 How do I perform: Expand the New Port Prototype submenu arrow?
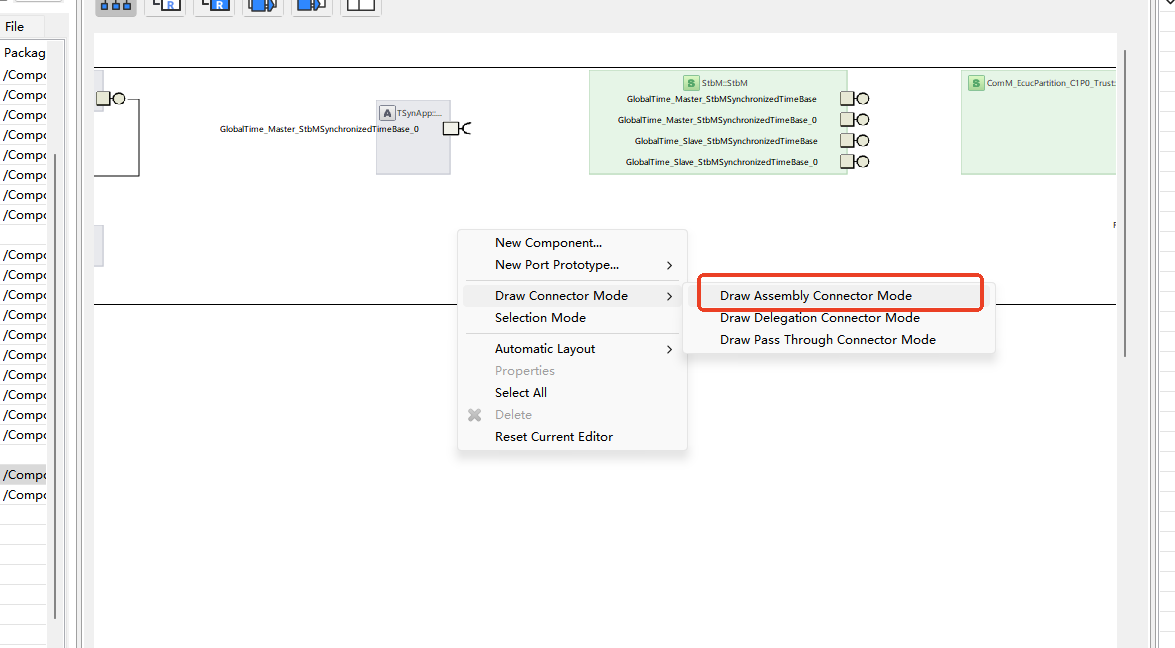[x=669, y=265]
